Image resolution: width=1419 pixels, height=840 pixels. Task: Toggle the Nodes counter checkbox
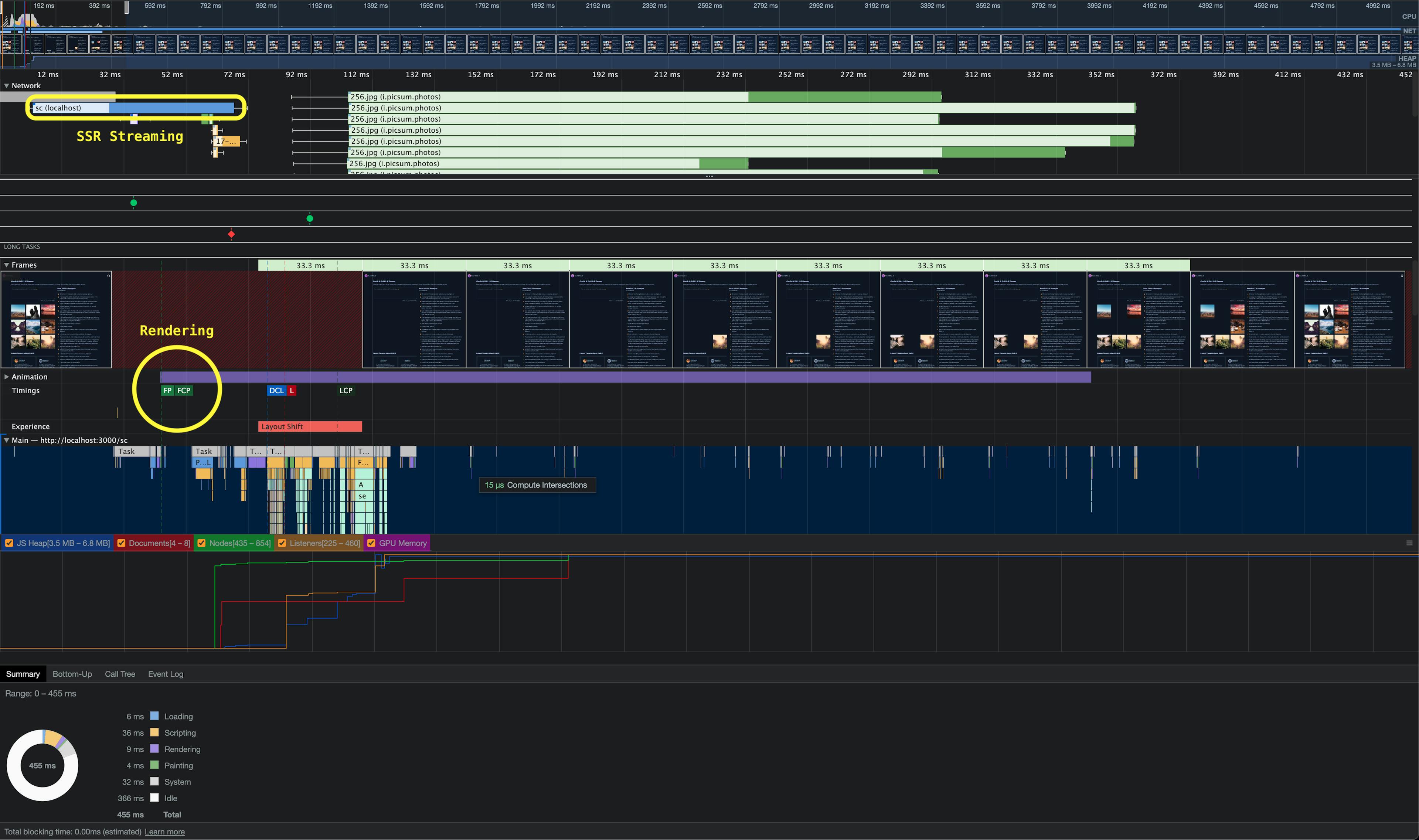click(201, 543)
